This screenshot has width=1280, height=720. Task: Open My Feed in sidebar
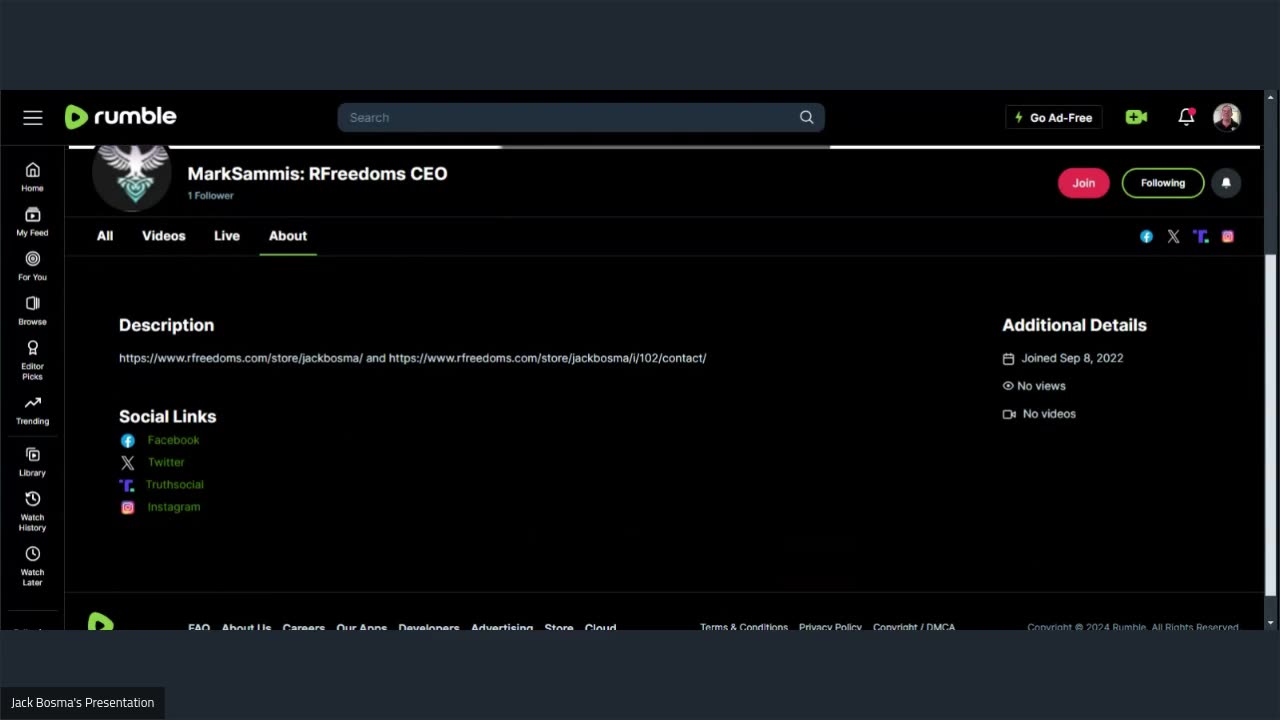pyautogui.click(x=32, y=222)
